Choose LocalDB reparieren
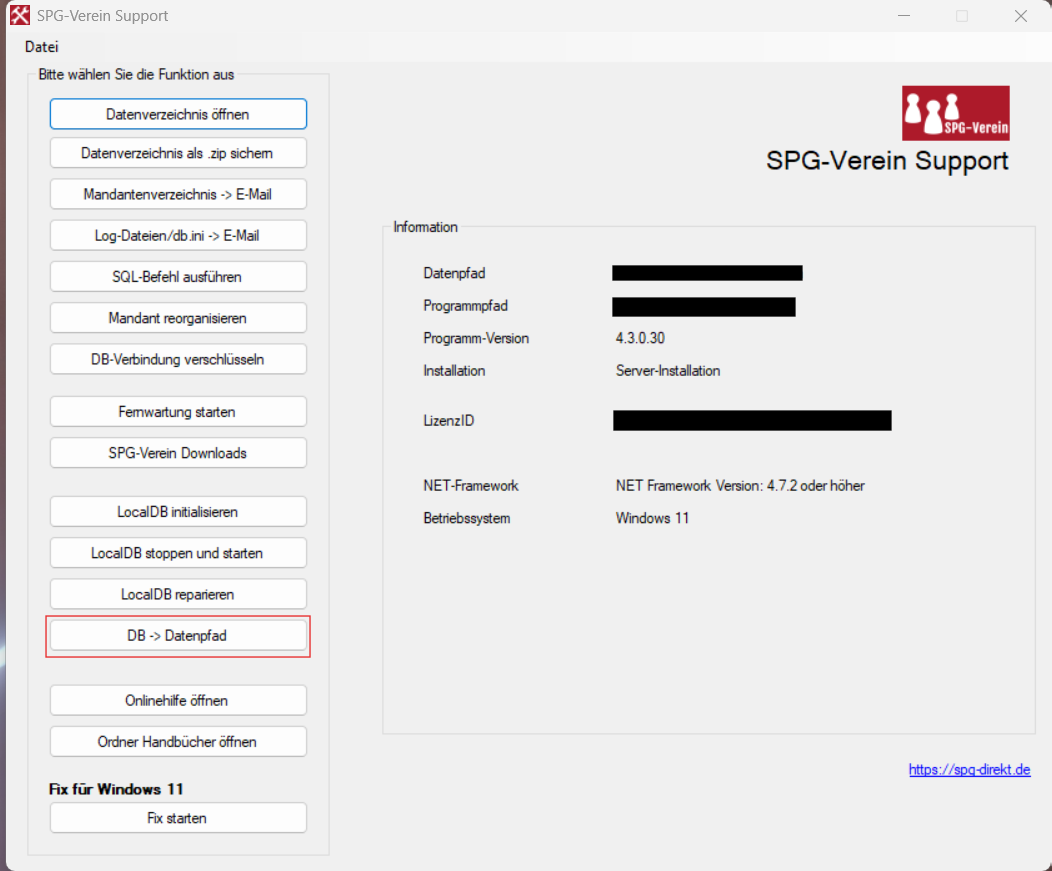Screen dimensions: 1052x871 pyautogui.click(x=178, y=594)
